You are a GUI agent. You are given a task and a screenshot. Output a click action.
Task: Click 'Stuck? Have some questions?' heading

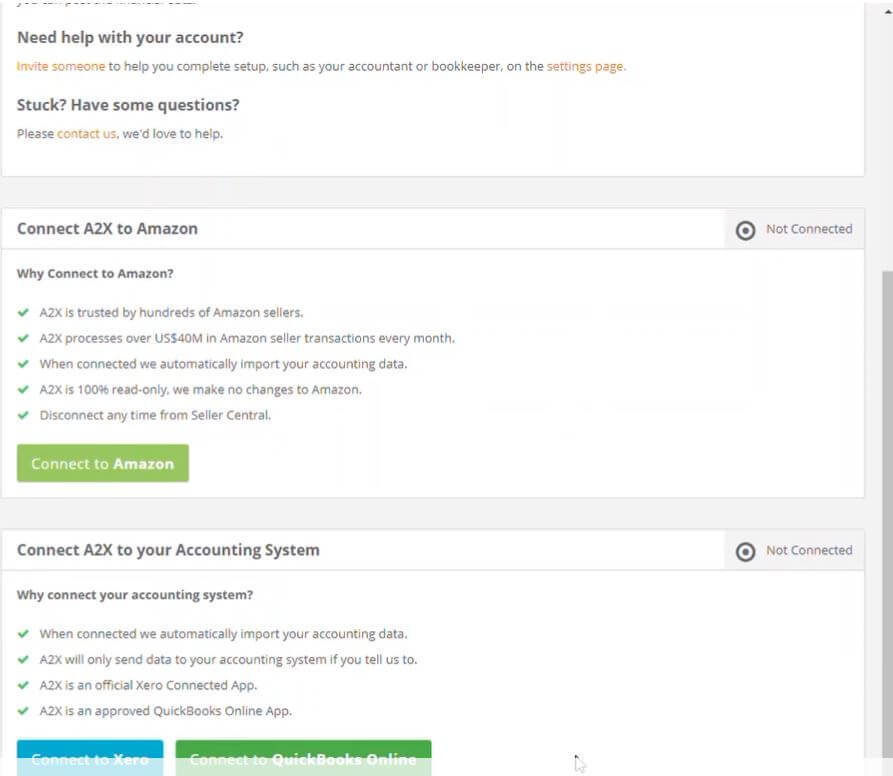pos(128,105)
